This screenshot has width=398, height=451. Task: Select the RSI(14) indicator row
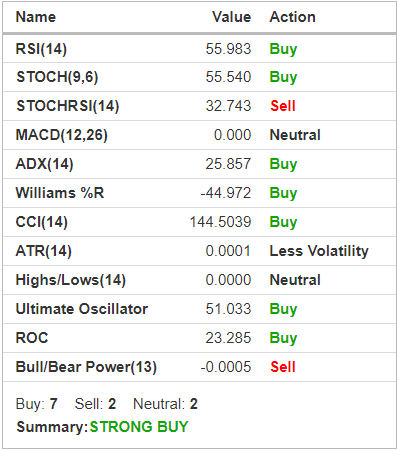tap(199, 49)
